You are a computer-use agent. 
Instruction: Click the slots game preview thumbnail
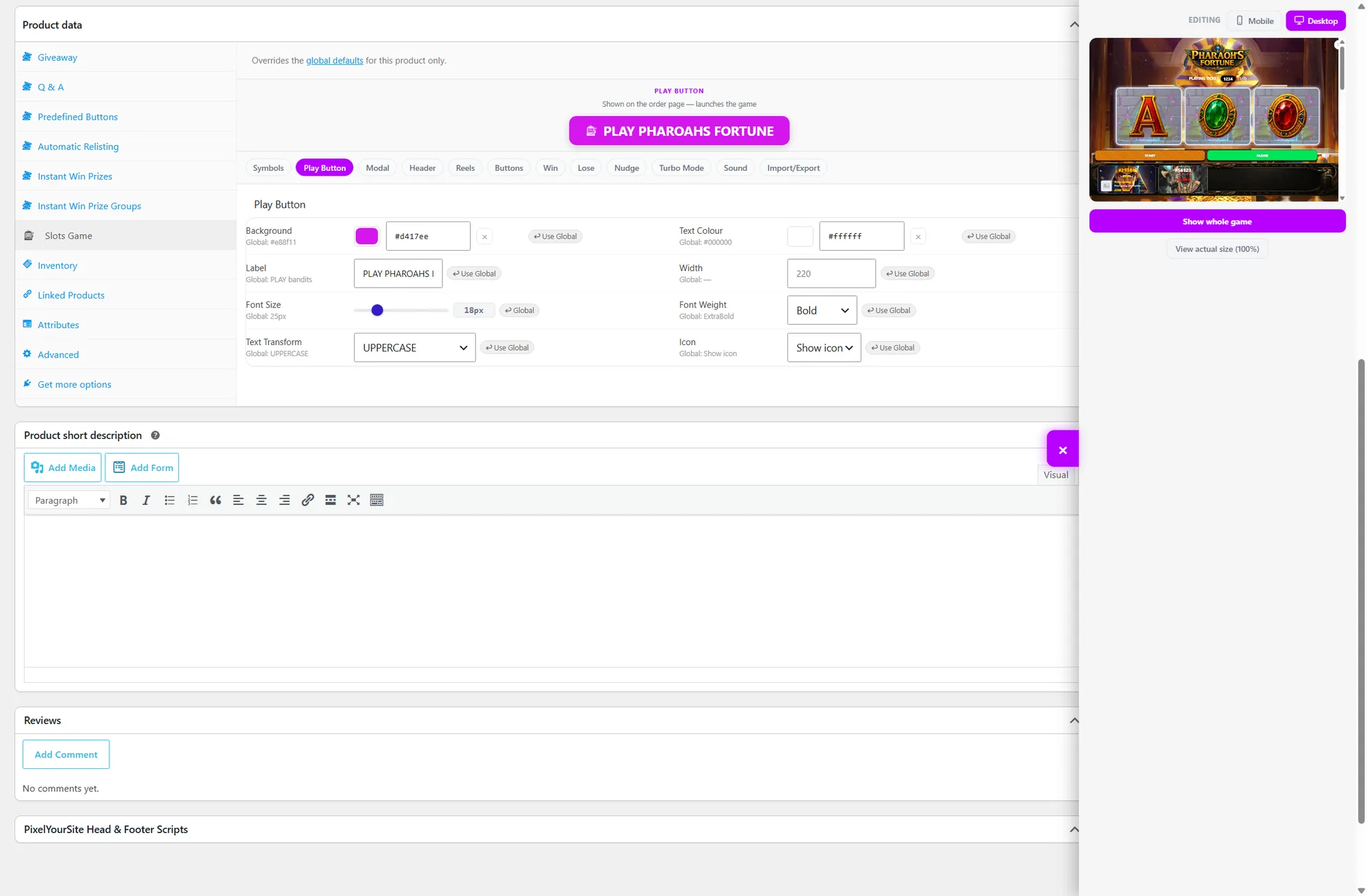pyautogui.click(x=1213, y=120)
